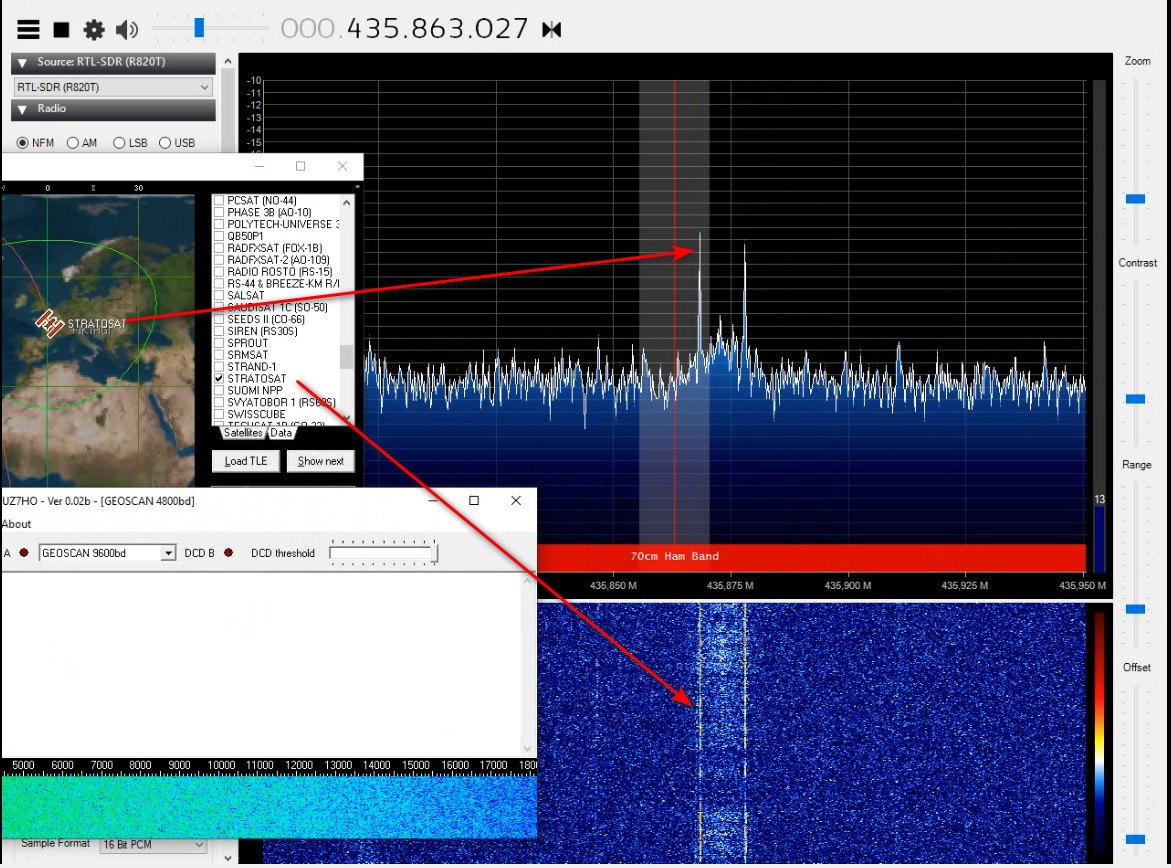The height and width of the screenshot is (868, 1171).
Task: Click the STRATOSAT satellite icon on map
Action: point(49,323)
